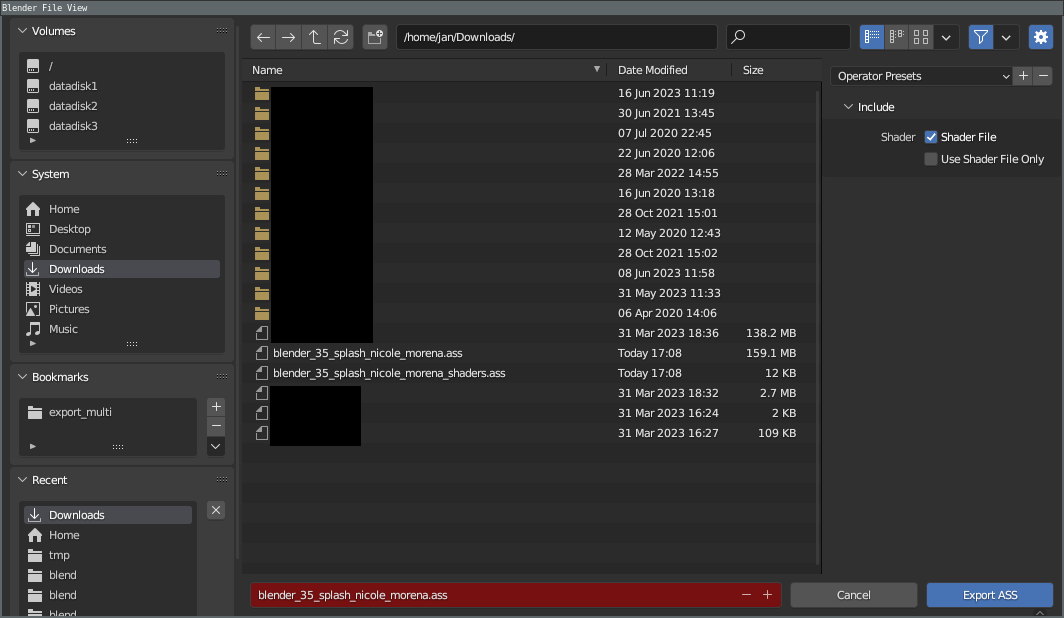This screenshot has width=1064, height=618.
Task: Open filter settings dropdown
Action: tap(1006, 37)
